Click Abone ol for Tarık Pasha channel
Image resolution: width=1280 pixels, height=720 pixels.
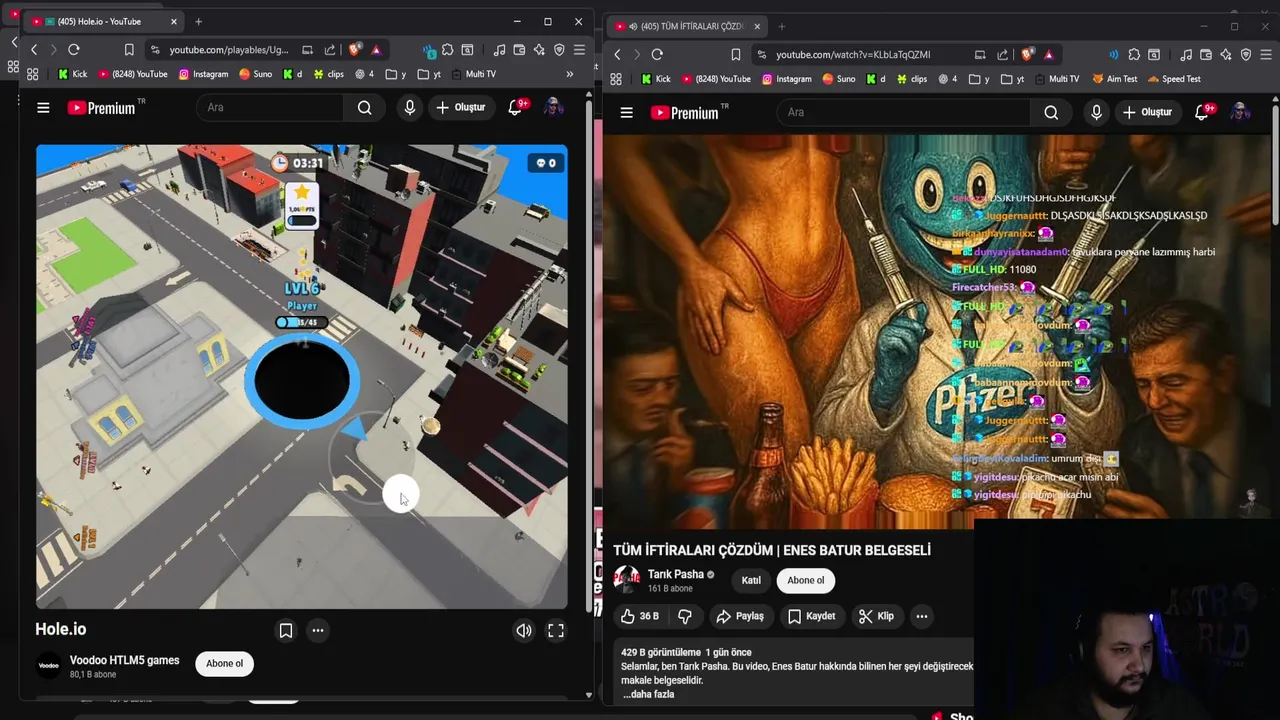(x=806, y=580)
